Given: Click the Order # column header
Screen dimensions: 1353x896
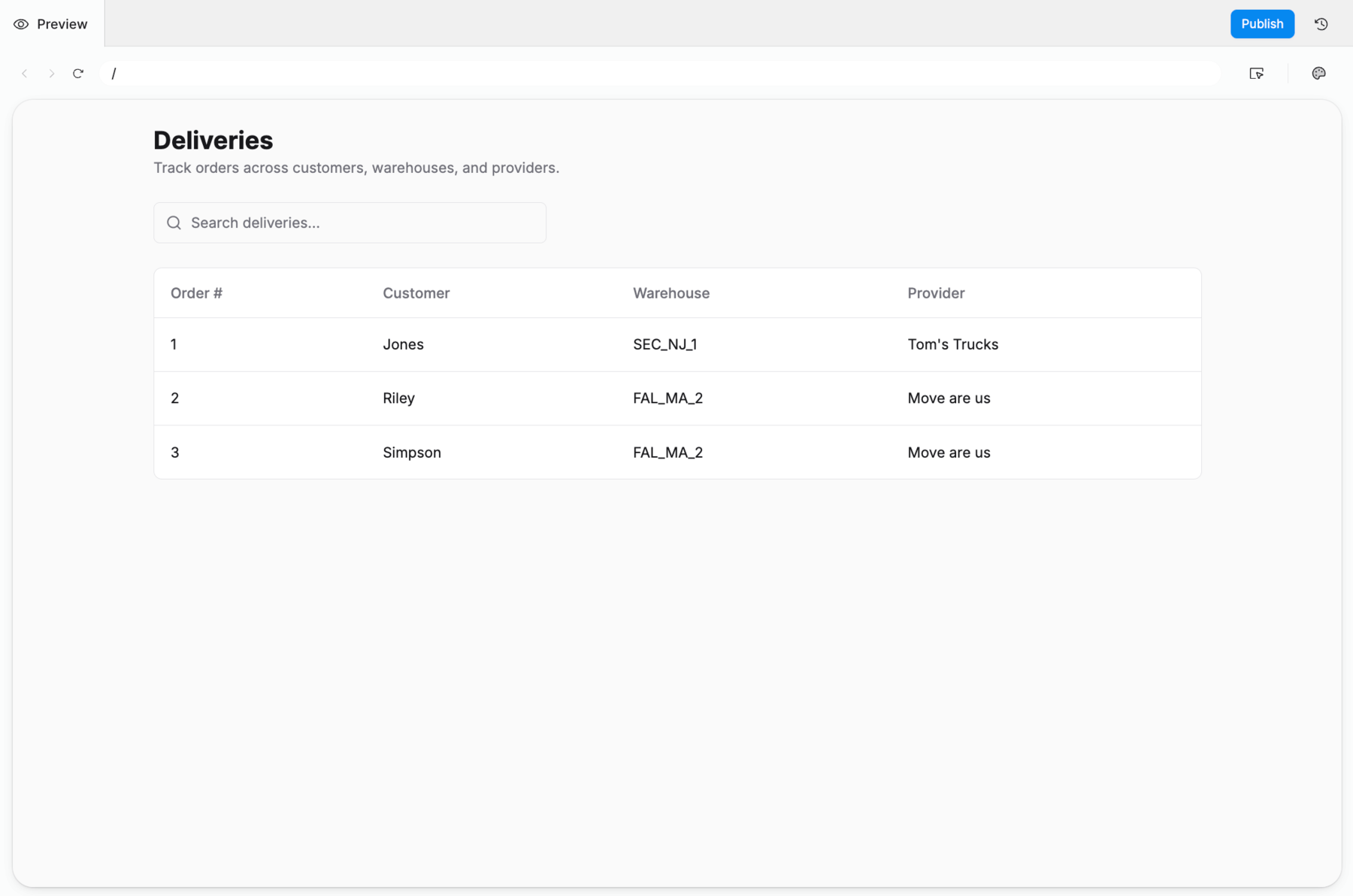Looking at the screenshot, I should 196,293.
